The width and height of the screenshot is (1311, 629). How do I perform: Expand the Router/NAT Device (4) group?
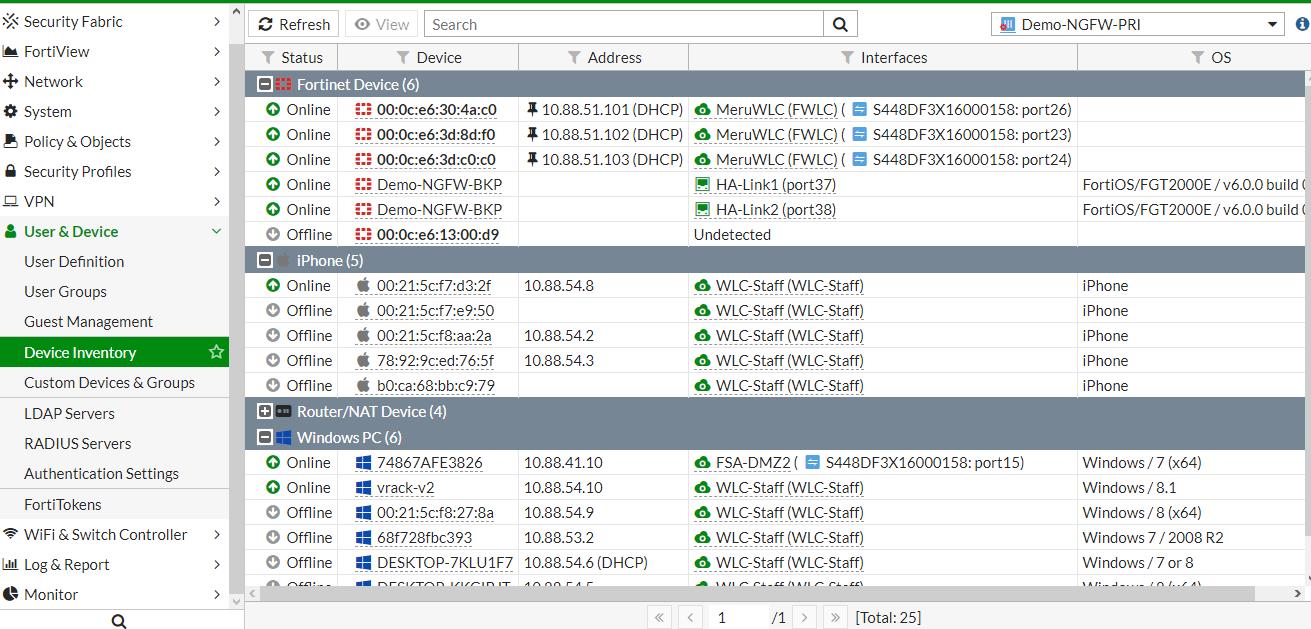[265, 411]
